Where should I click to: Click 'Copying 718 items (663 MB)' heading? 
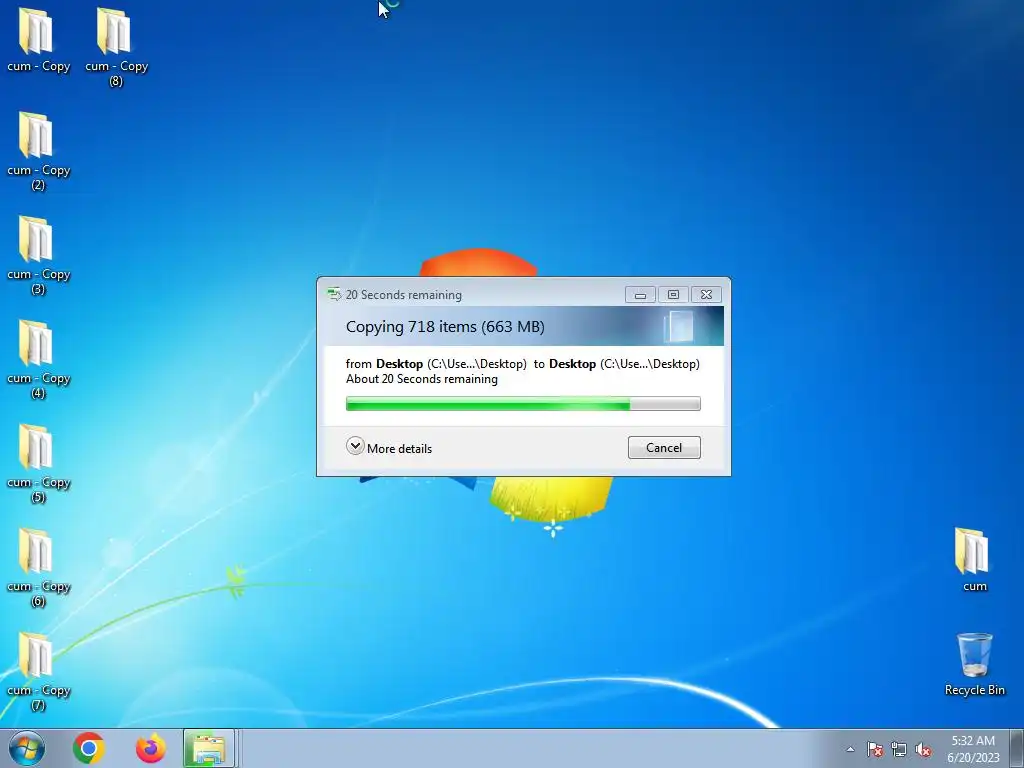pyautogui.click(x=445, y=327)
